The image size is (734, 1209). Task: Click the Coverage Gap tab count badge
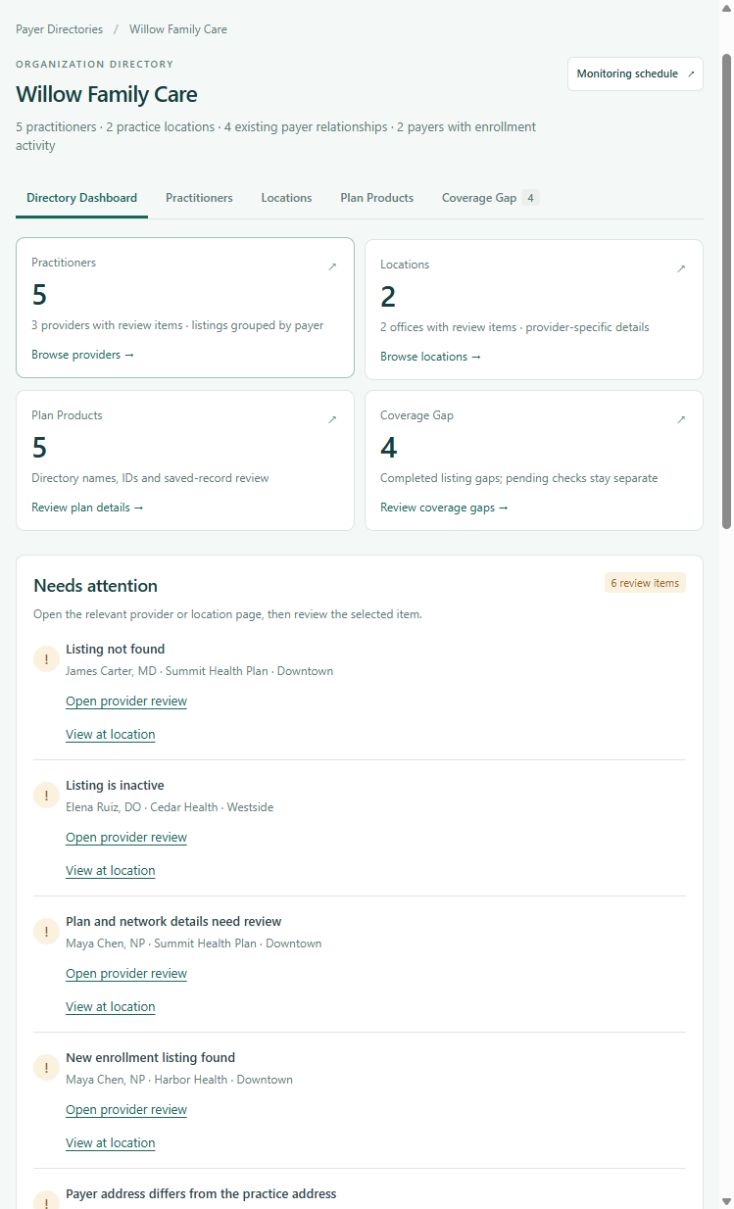[531, 198]
